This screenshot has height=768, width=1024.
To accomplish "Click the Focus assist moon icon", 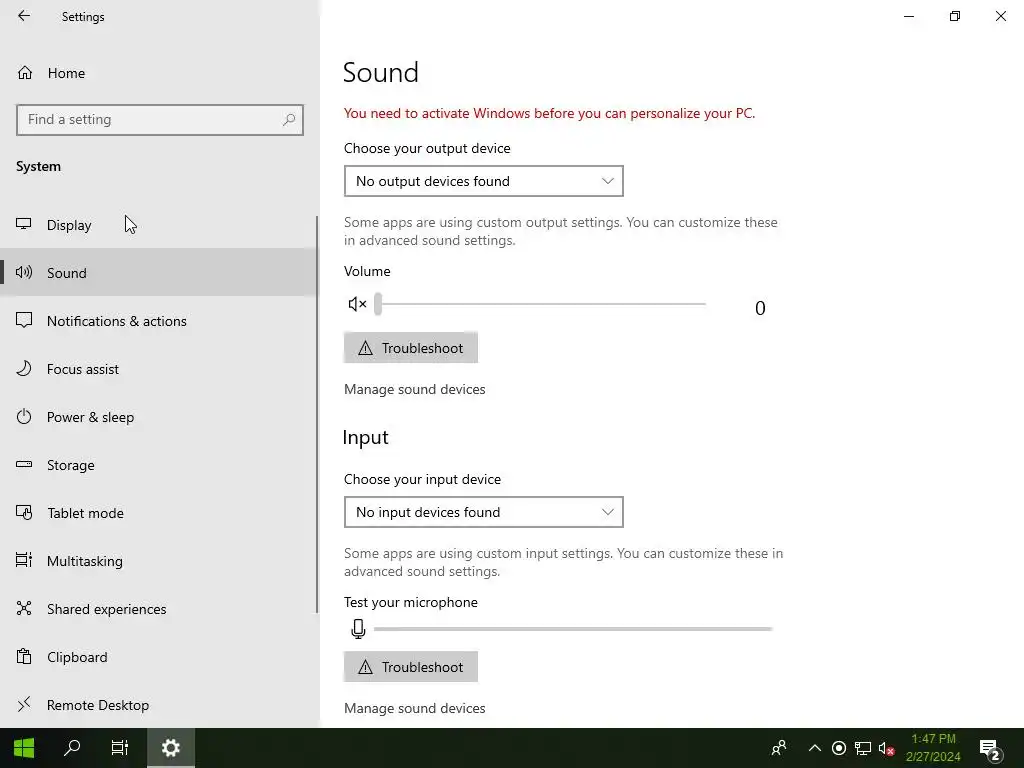I will 24,368.
